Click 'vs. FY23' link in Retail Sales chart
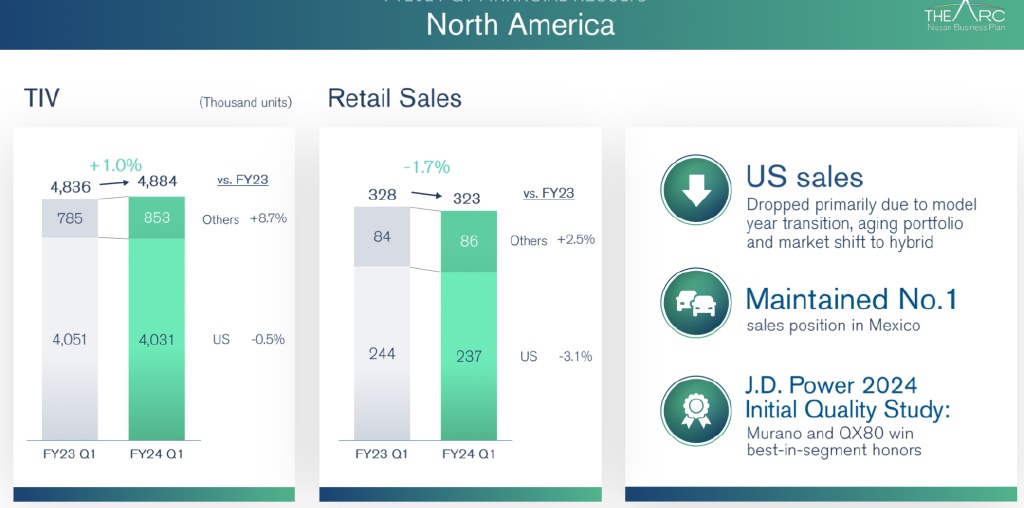The image size is (1024, 508). click(x=548, y=194)
